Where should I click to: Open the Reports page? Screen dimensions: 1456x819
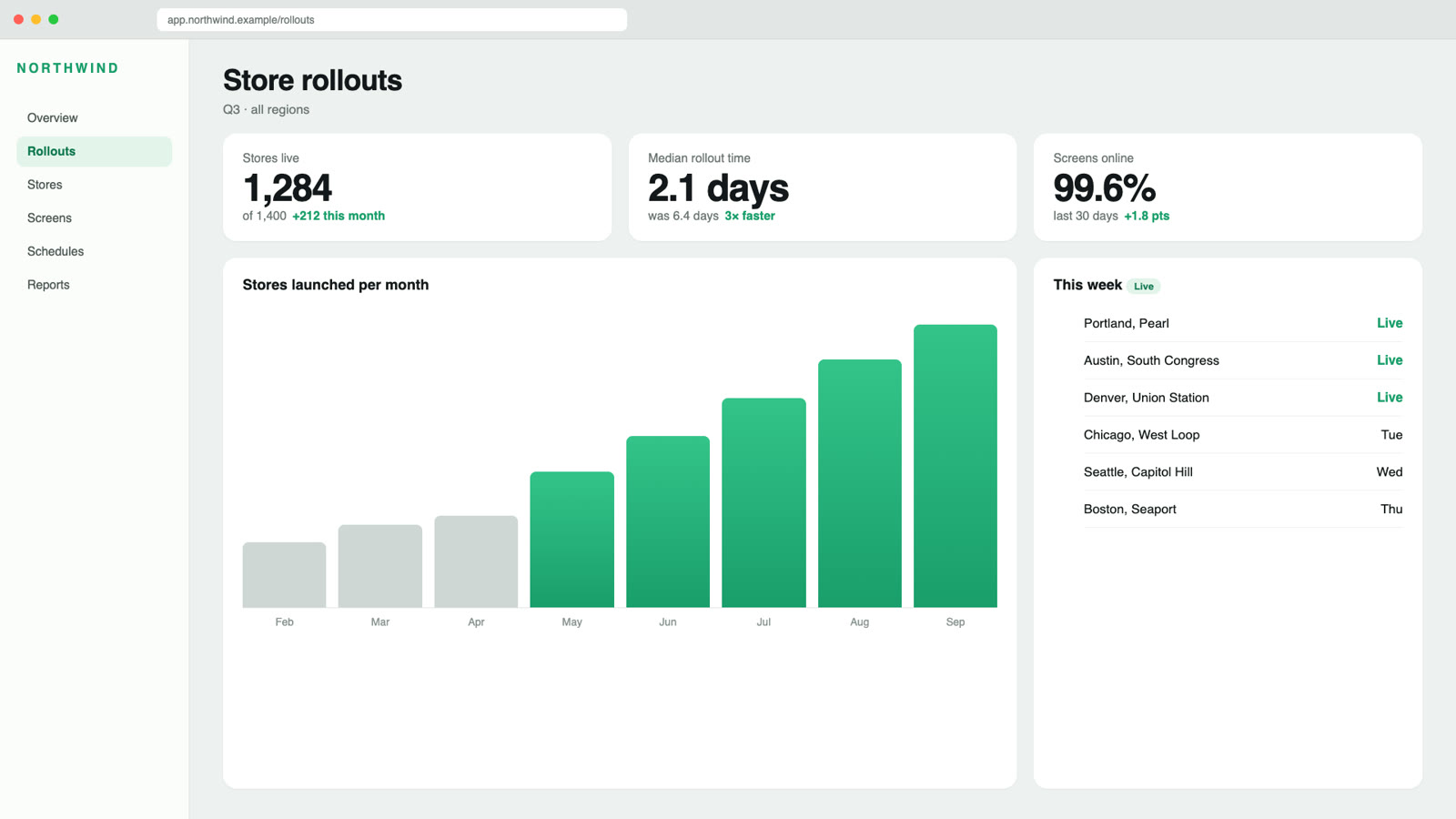tap(94, 285)
